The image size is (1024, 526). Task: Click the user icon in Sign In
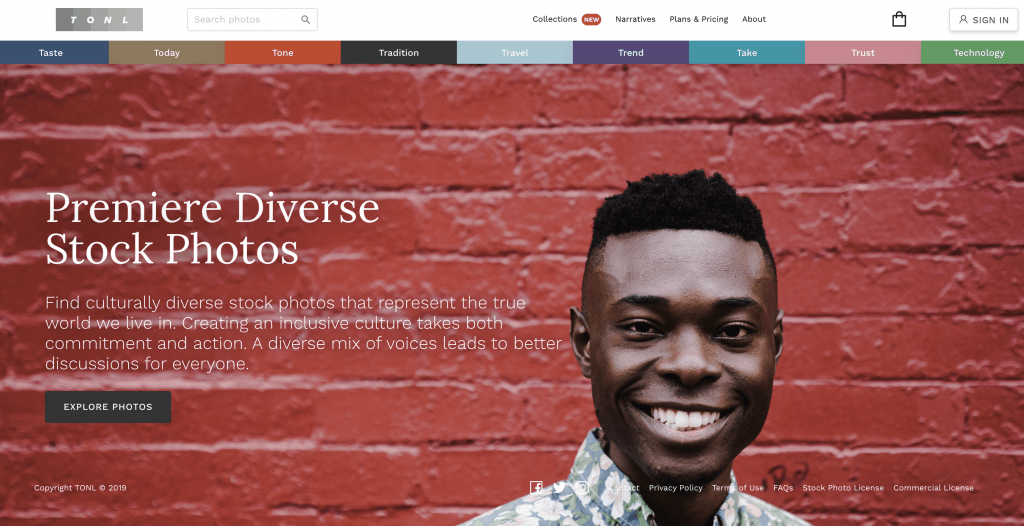[x=963, y=20]
